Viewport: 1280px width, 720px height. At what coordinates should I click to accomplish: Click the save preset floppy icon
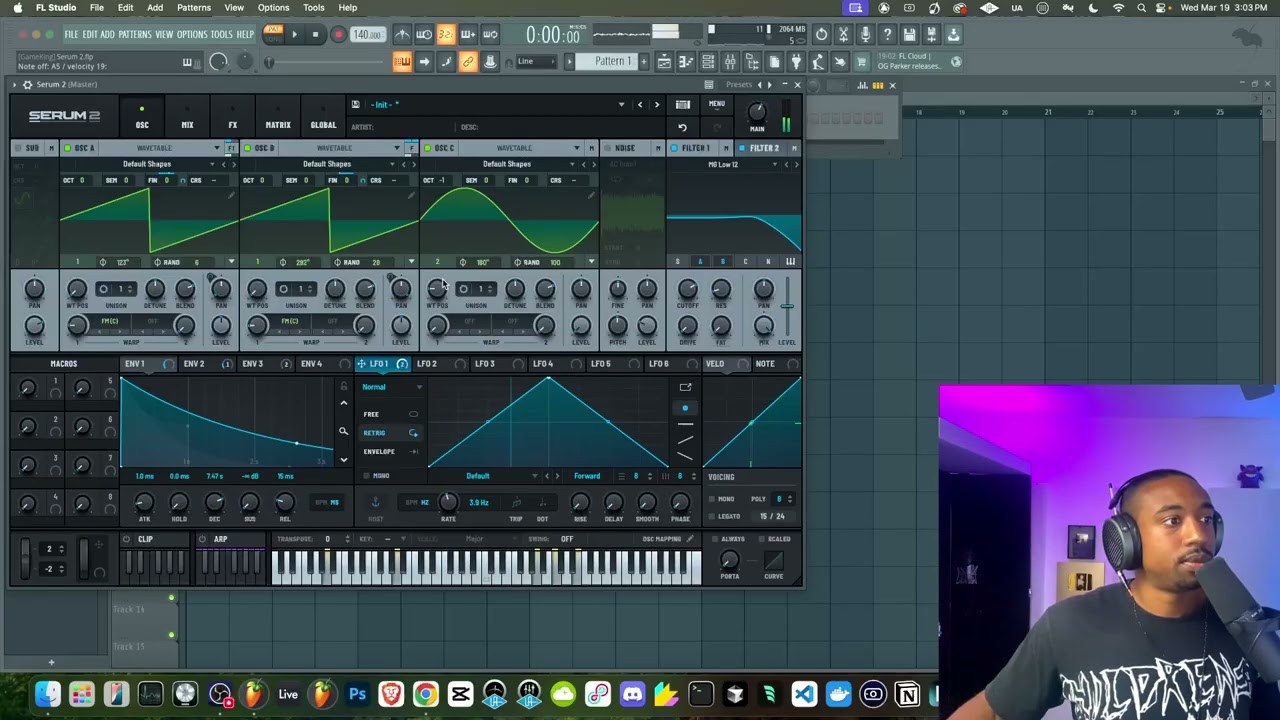(x=355, y=104)
